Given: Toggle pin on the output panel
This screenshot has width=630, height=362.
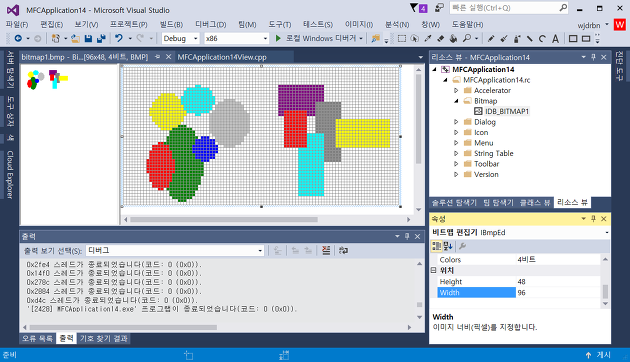Looking at the screenshot, I should [407, 236].
